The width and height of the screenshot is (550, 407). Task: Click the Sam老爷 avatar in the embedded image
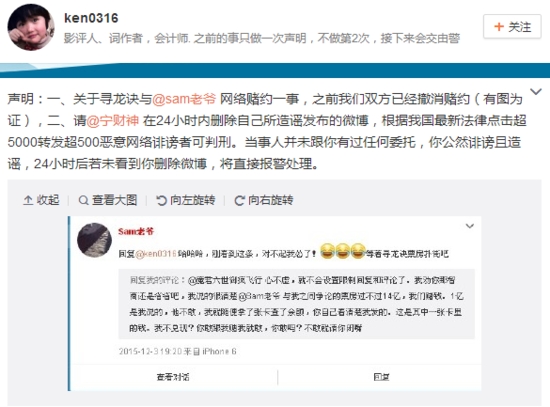click(x=94, y=240)
